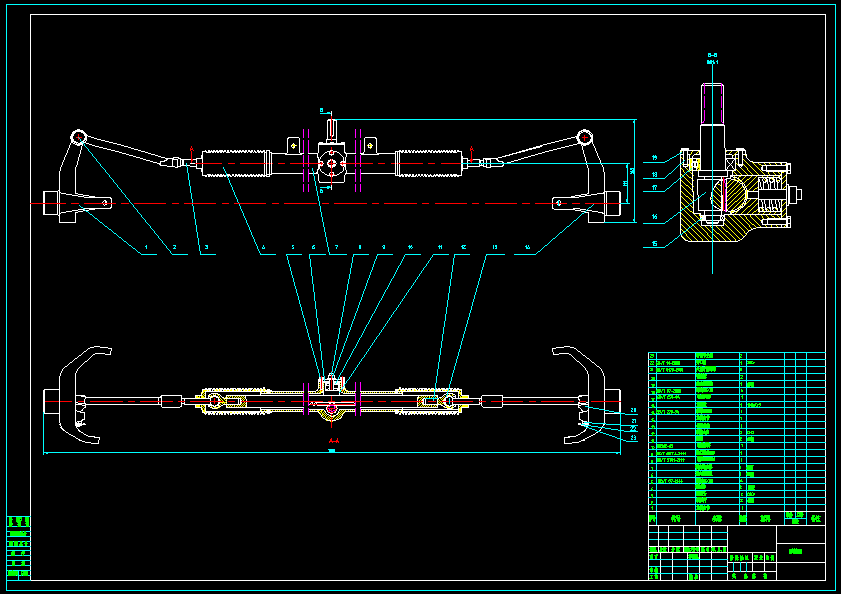841x594 pixels.
Task: Click part callout number 10
Action: (x=410, y=247)
